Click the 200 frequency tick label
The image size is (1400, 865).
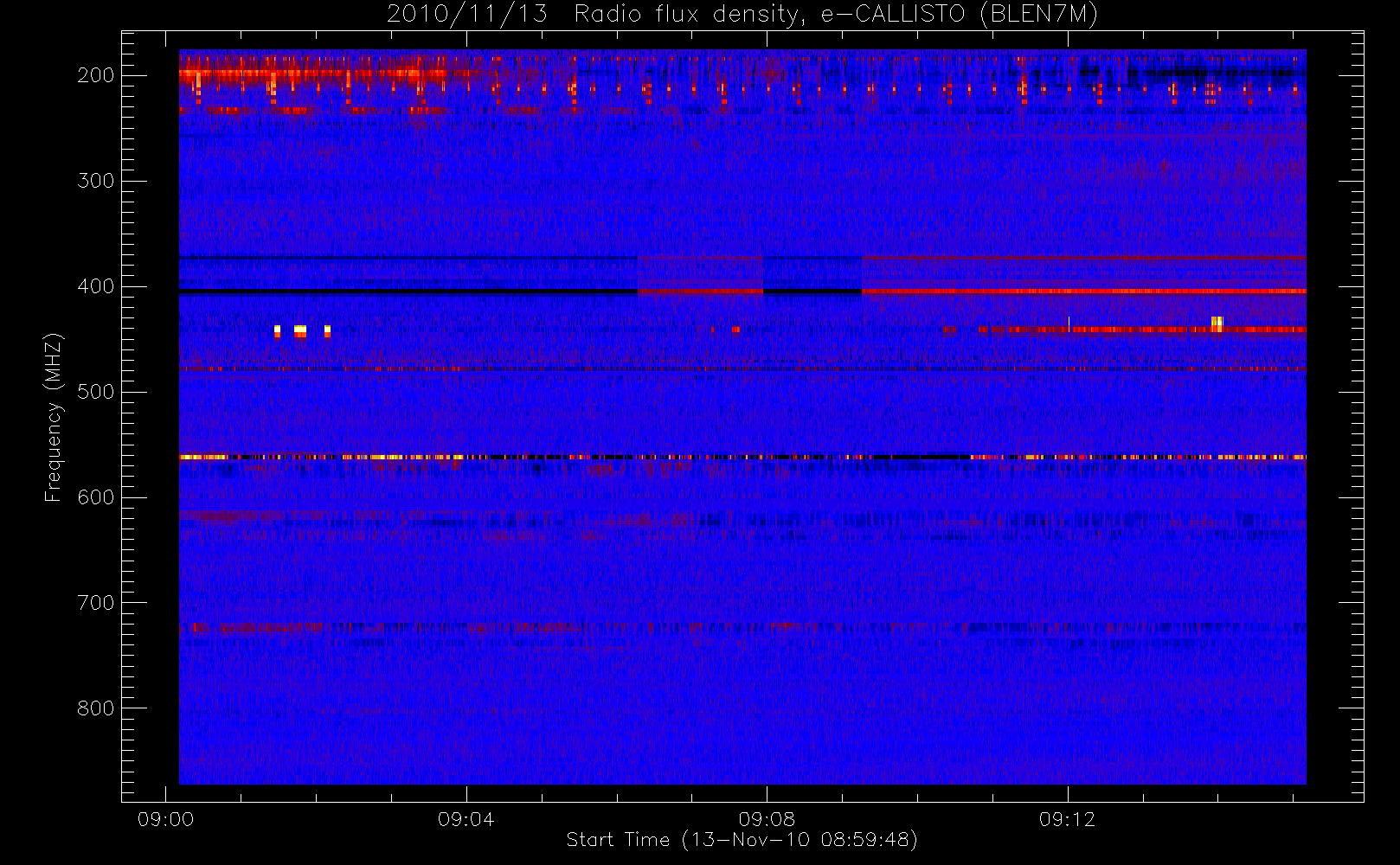click(x=96, y=75)
